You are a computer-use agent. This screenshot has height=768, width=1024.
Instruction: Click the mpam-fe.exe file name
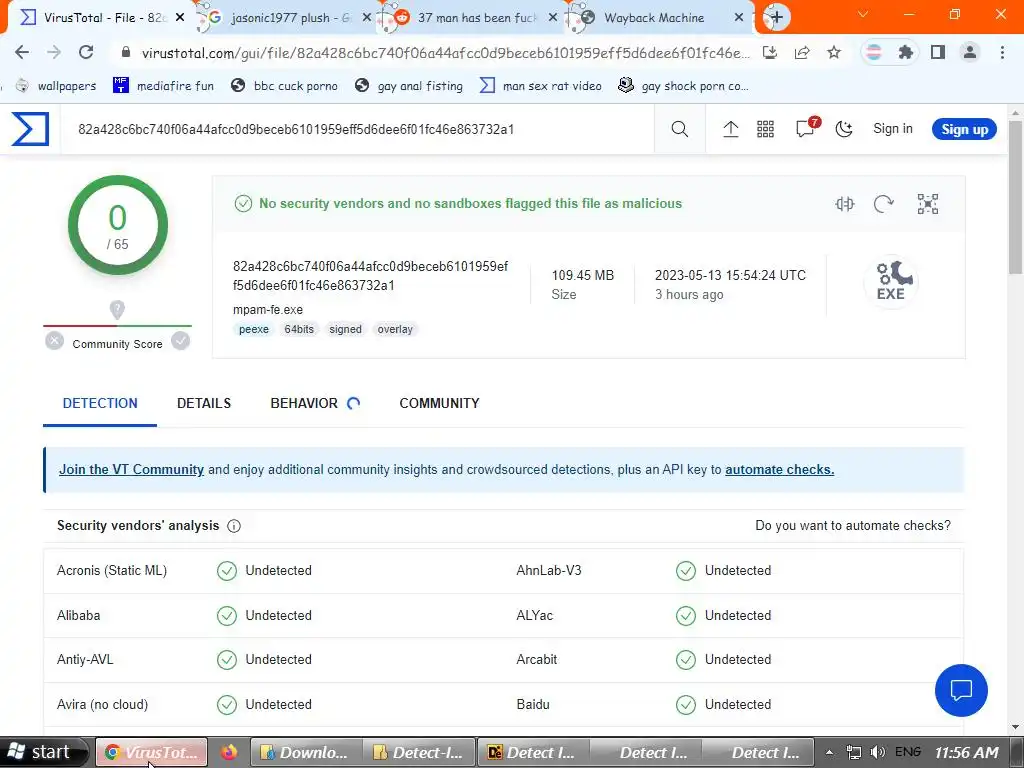click(x=268, y=310)
